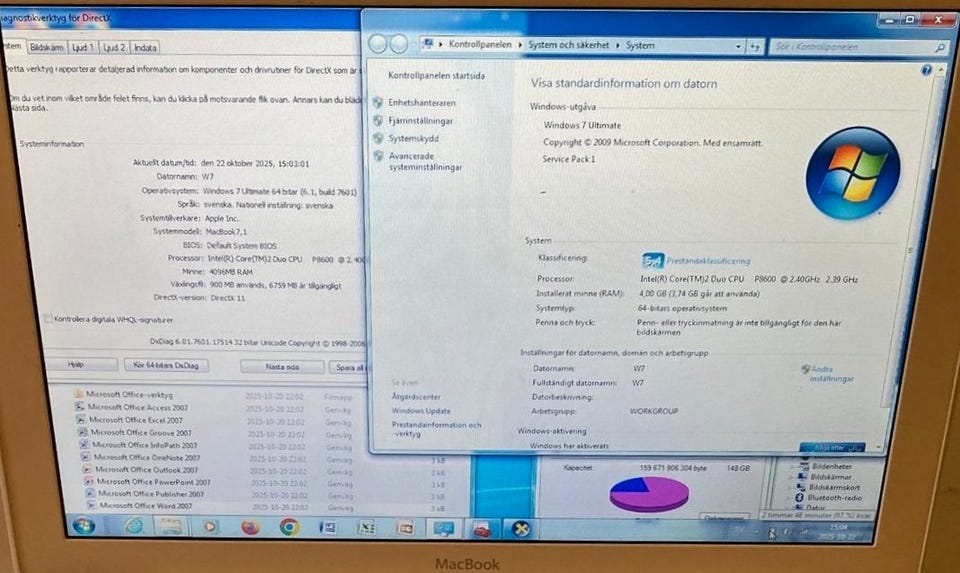This screenshot has height=573, width=960.
Task: Click the Nästa sida button
Action: tap(282, 367)
